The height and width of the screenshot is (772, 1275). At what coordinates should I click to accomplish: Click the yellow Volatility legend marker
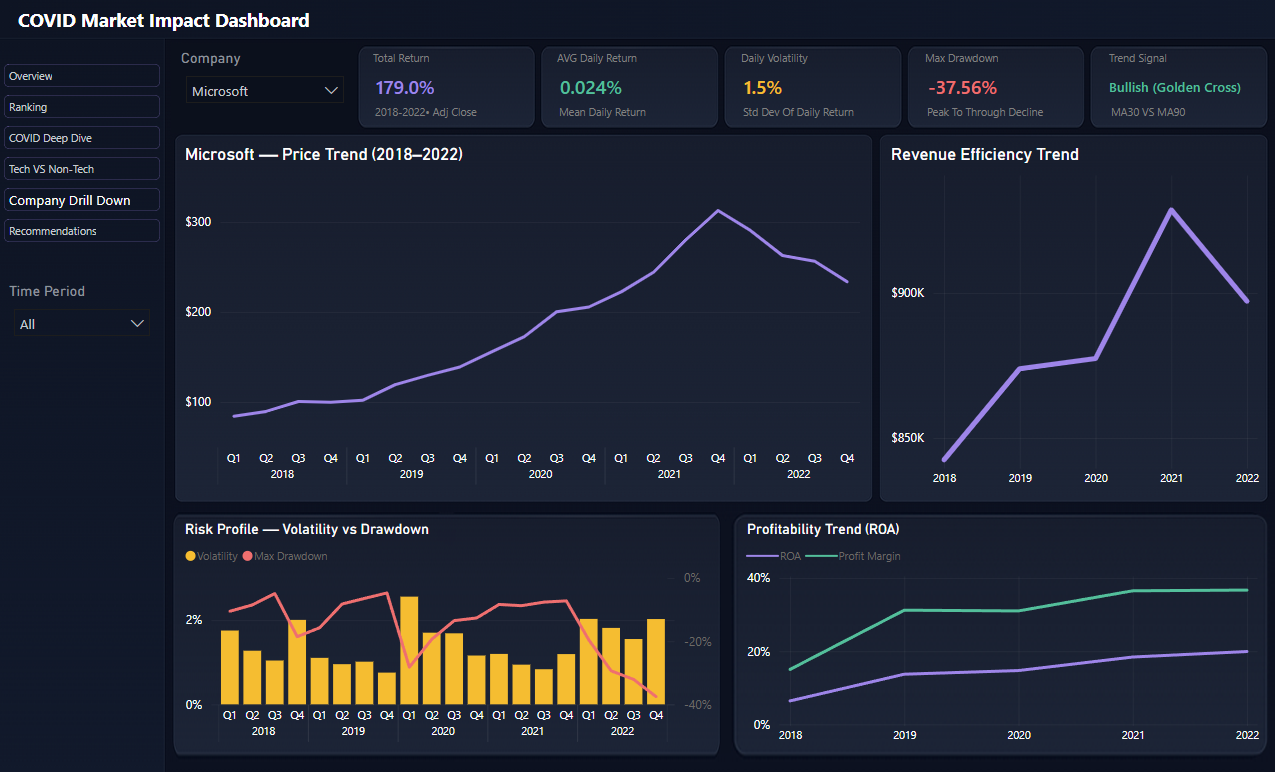click(191, 556)
